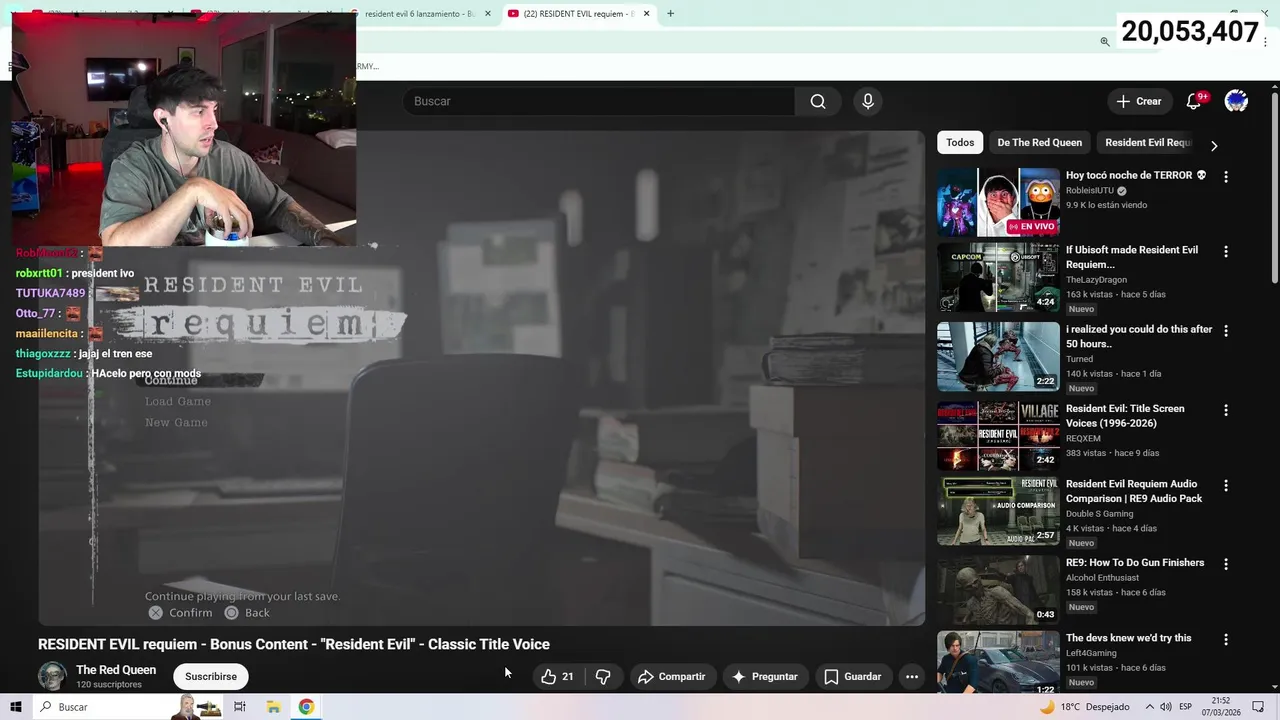Click the Crear button

[1139, 101]
